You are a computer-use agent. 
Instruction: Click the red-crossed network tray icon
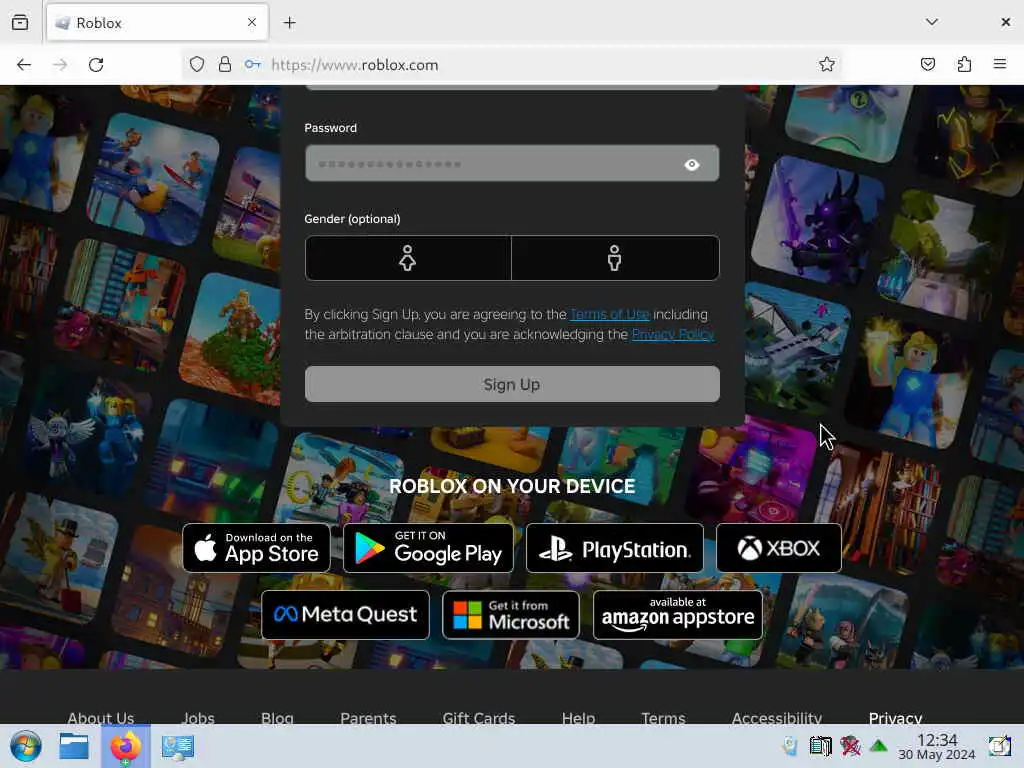850,746
